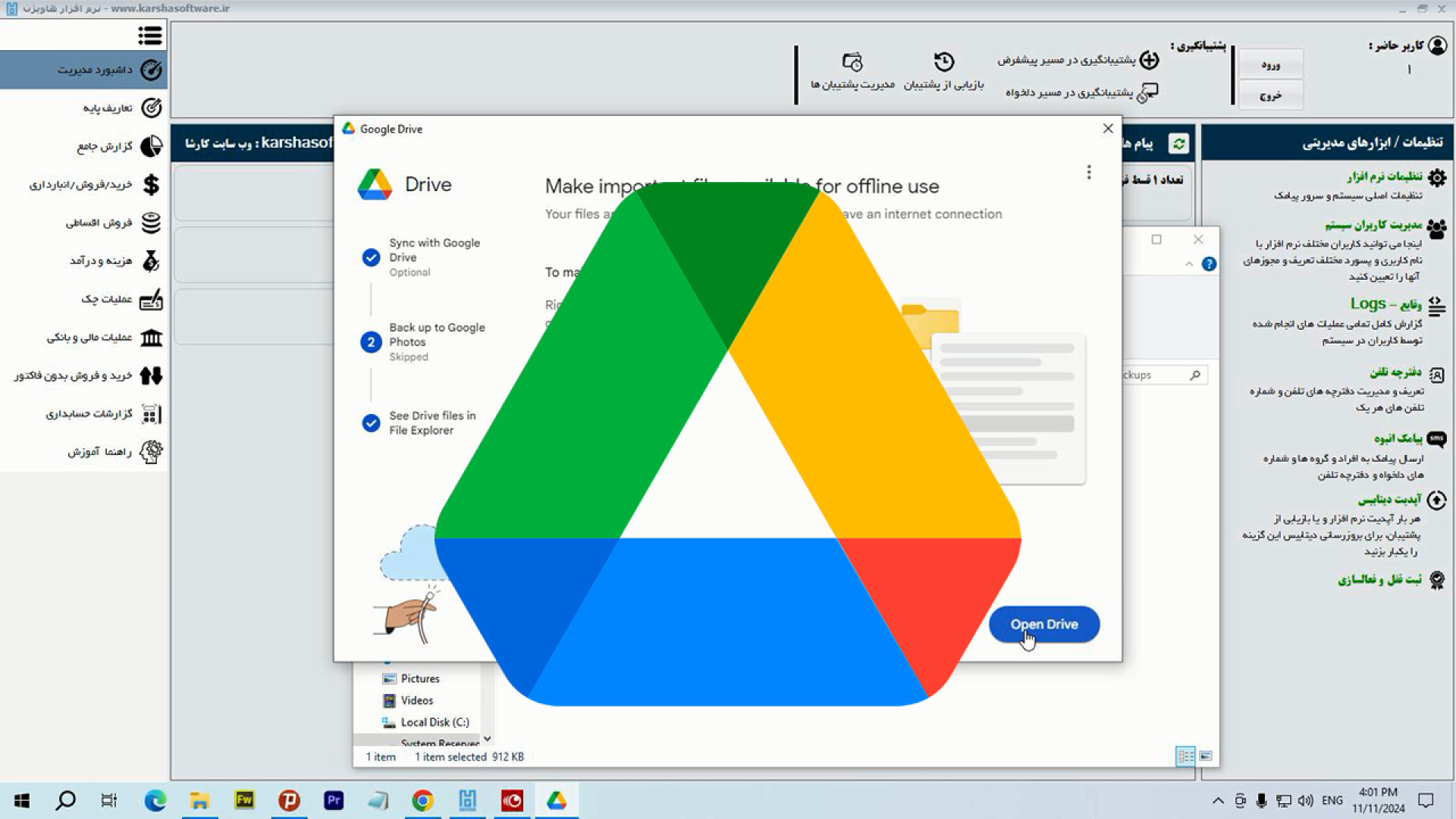
Task: Click the exit button (خروج)
Action: [1271, 96]
